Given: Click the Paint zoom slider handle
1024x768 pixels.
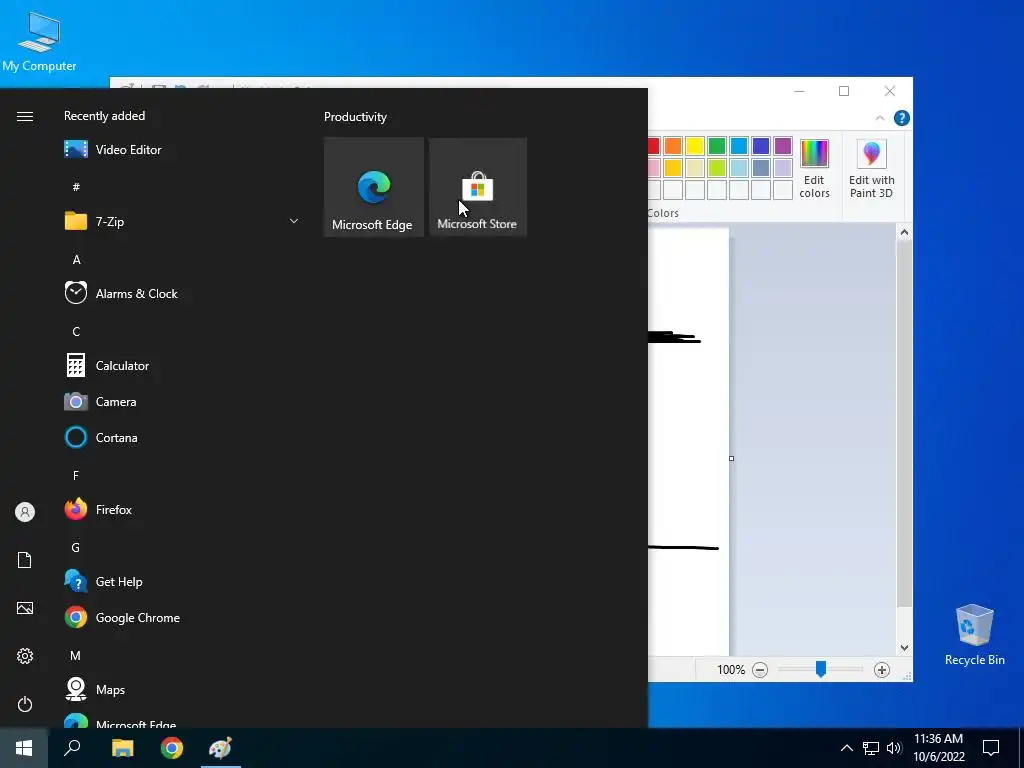Looking at the screenshot, I should (x=821, y=669).
